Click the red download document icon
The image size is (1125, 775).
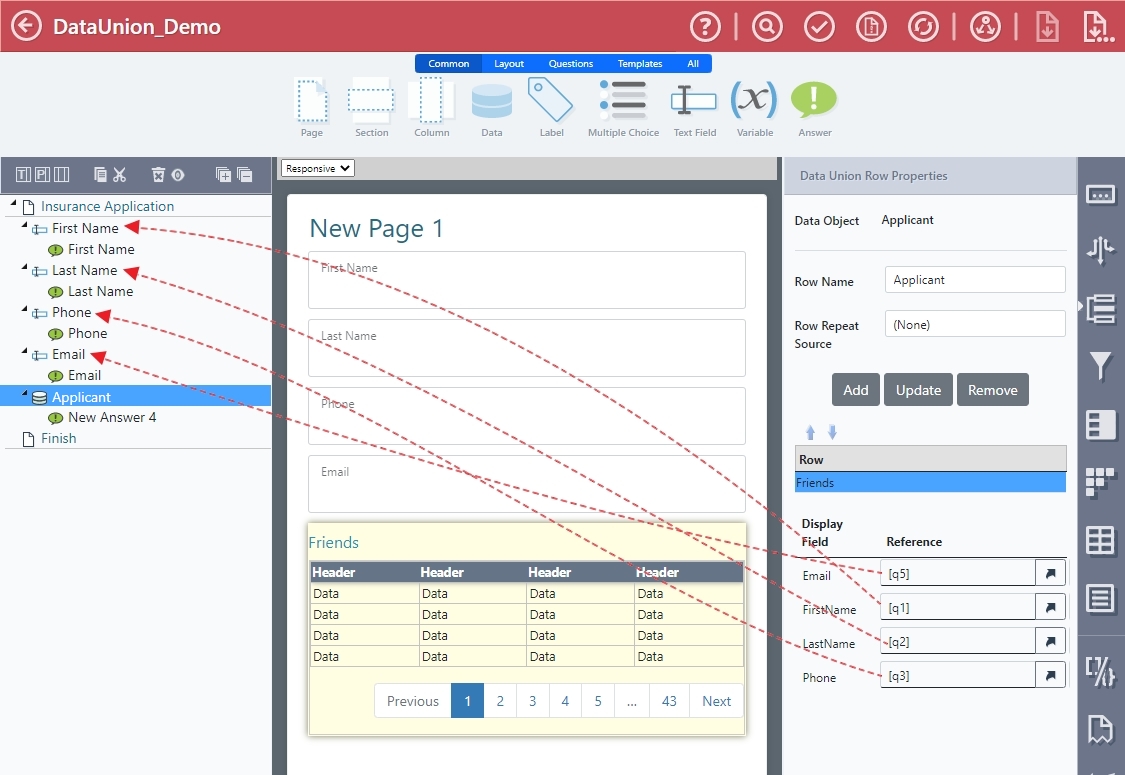point(1047,27)
